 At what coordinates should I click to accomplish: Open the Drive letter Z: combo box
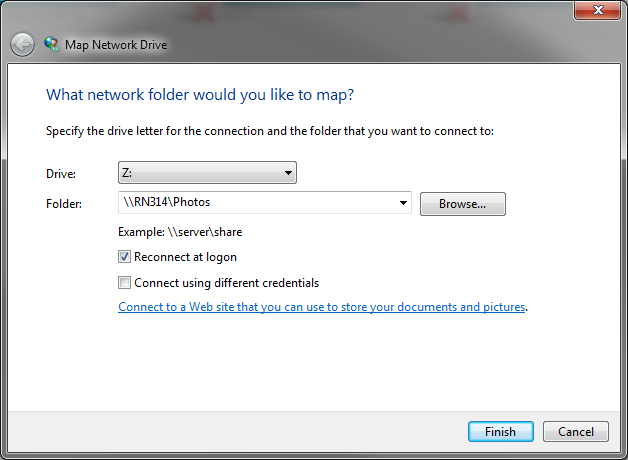click(x=207, y=173)
